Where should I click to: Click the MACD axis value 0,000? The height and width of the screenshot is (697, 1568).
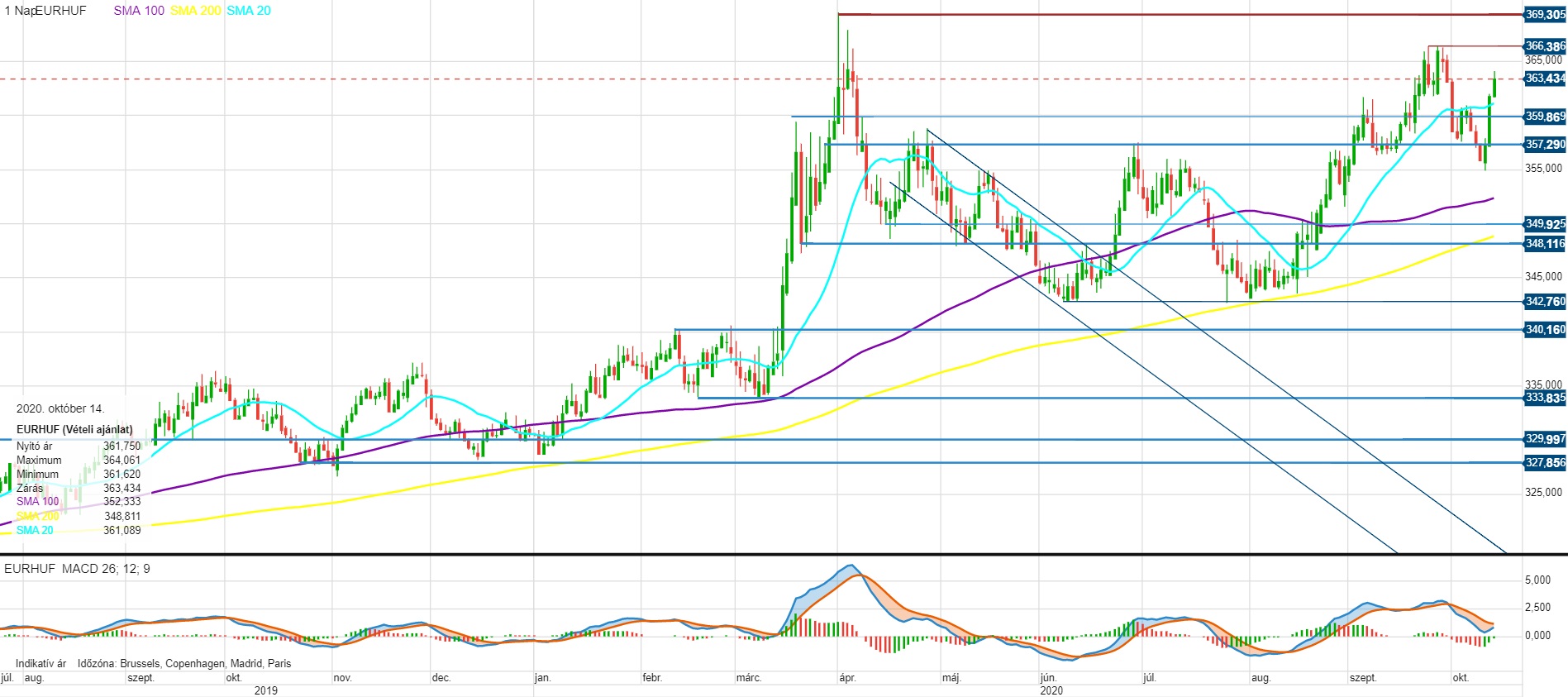pos(1537,635)
